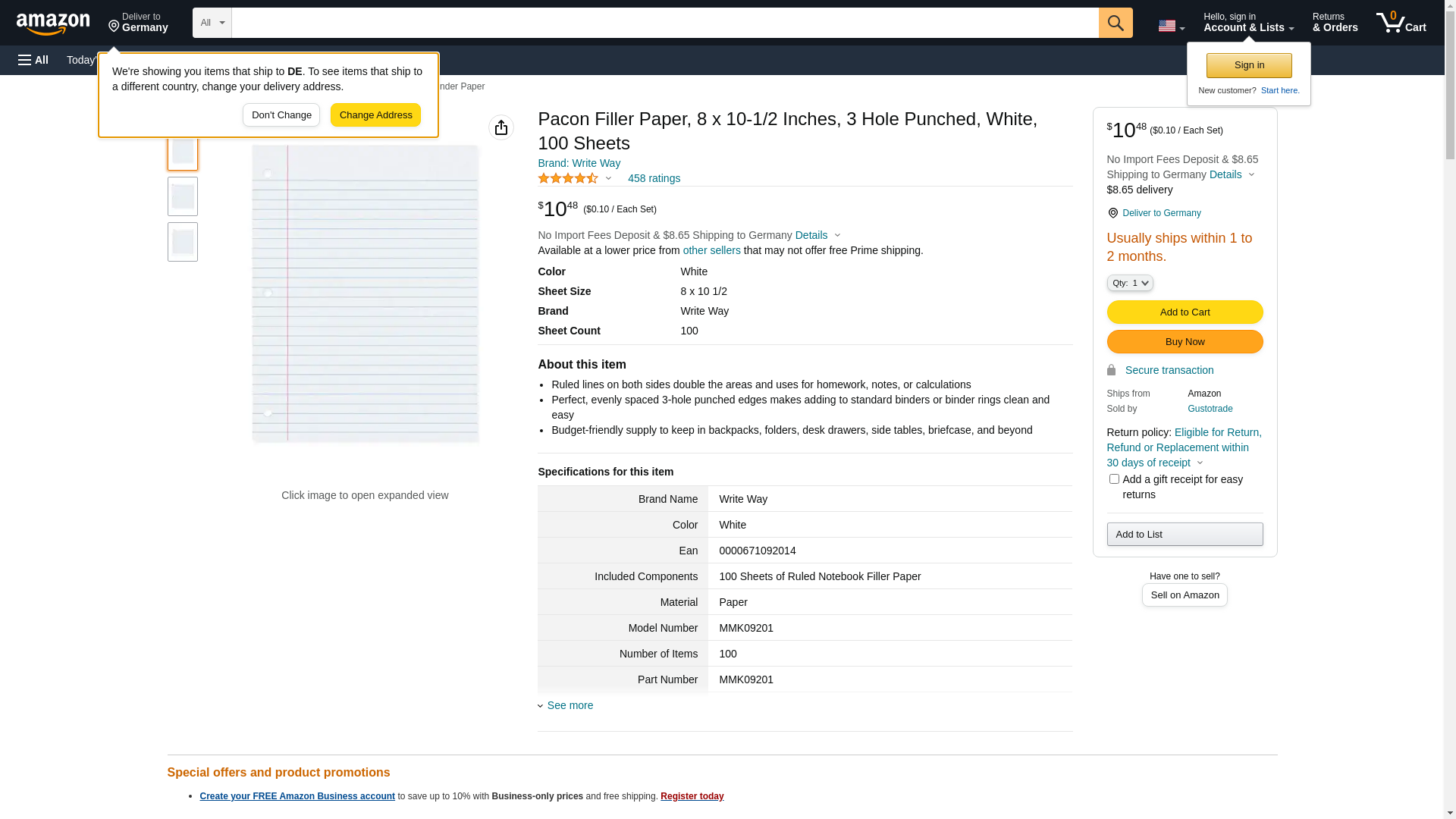Expand See more specifications
This screenshot has width=1456, height=819.
pyautogui.click(x=570, y=705)
